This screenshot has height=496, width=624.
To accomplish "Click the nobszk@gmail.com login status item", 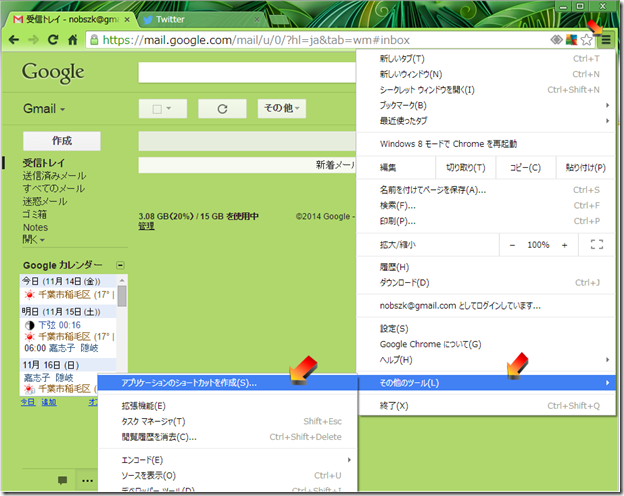I will coord(486,306).
